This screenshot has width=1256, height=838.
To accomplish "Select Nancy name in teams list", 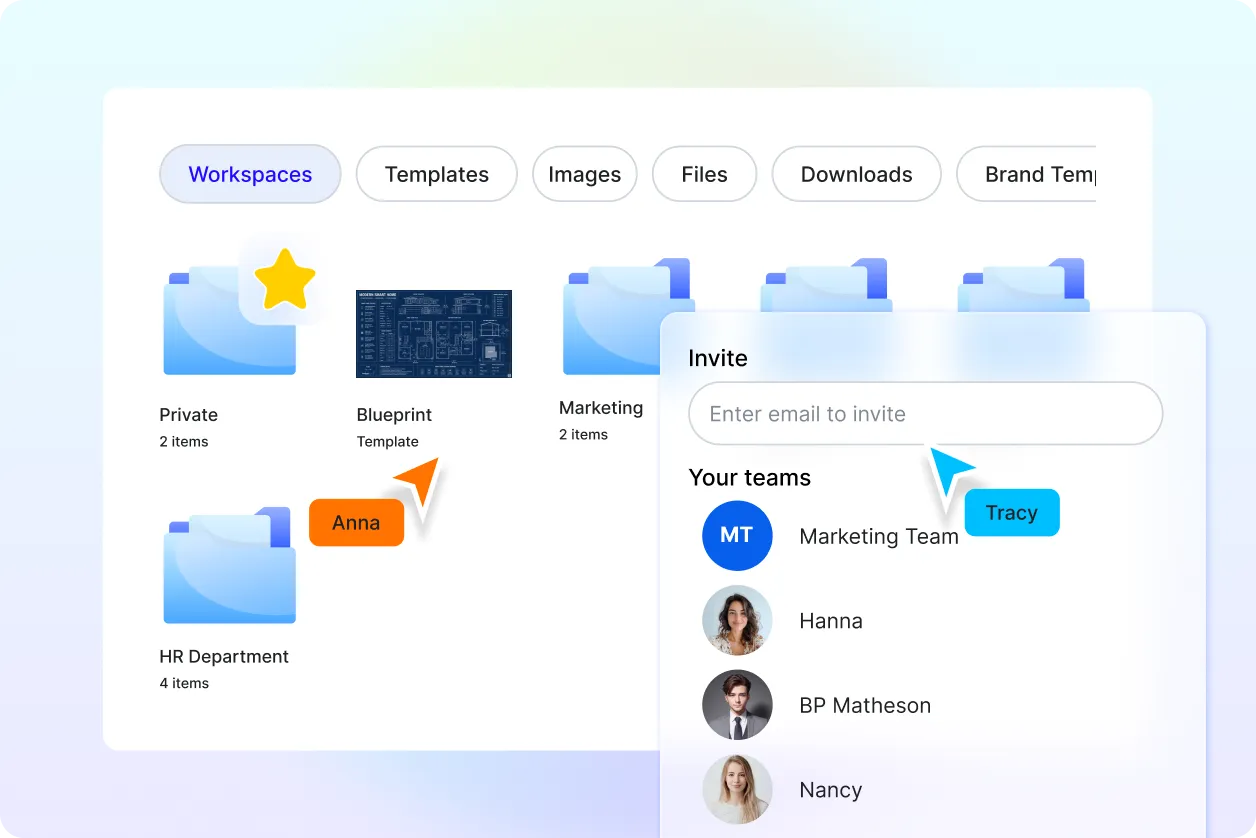I will click(831, 790).
